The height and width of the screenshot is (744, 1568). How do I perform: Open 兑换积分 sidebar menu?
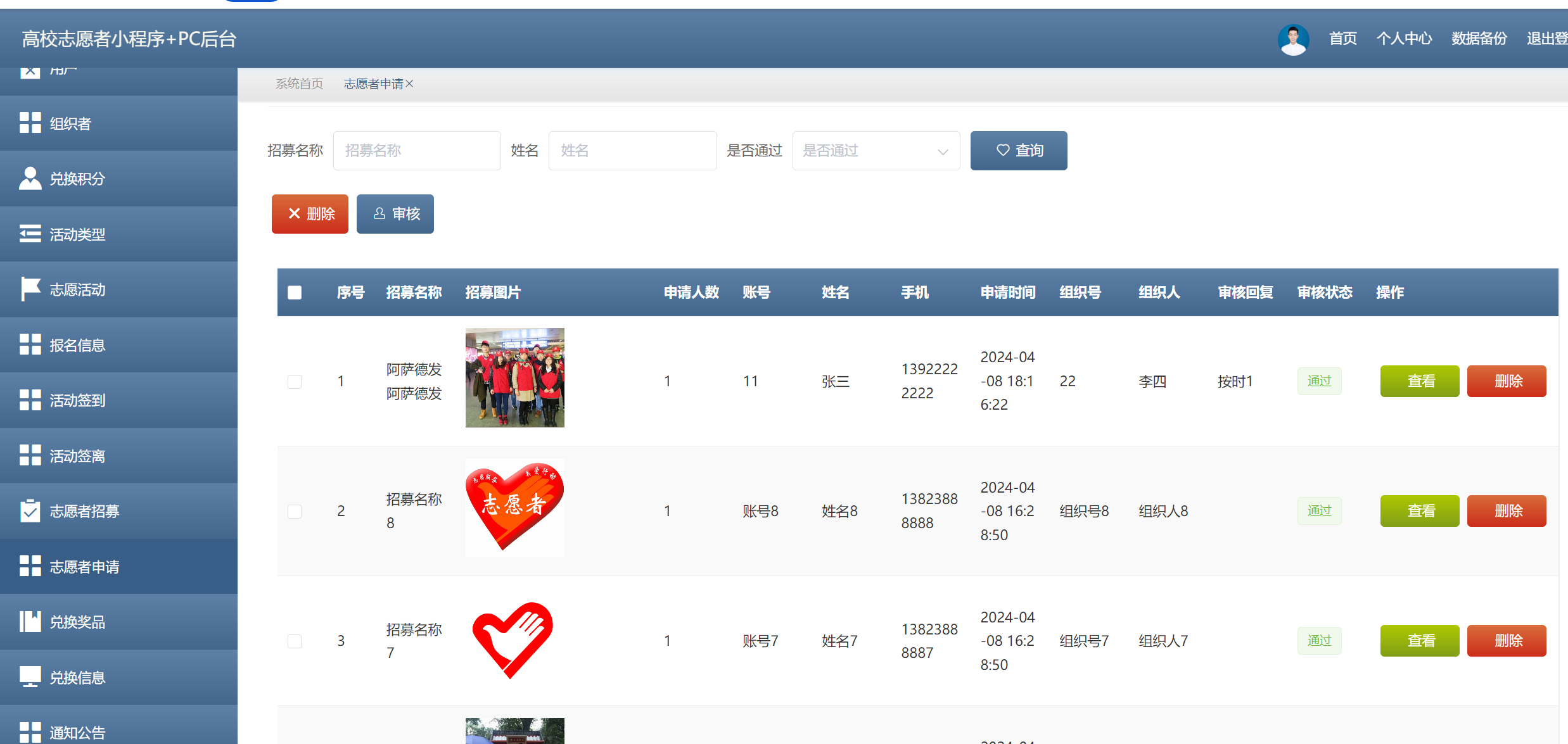(118, 179)
